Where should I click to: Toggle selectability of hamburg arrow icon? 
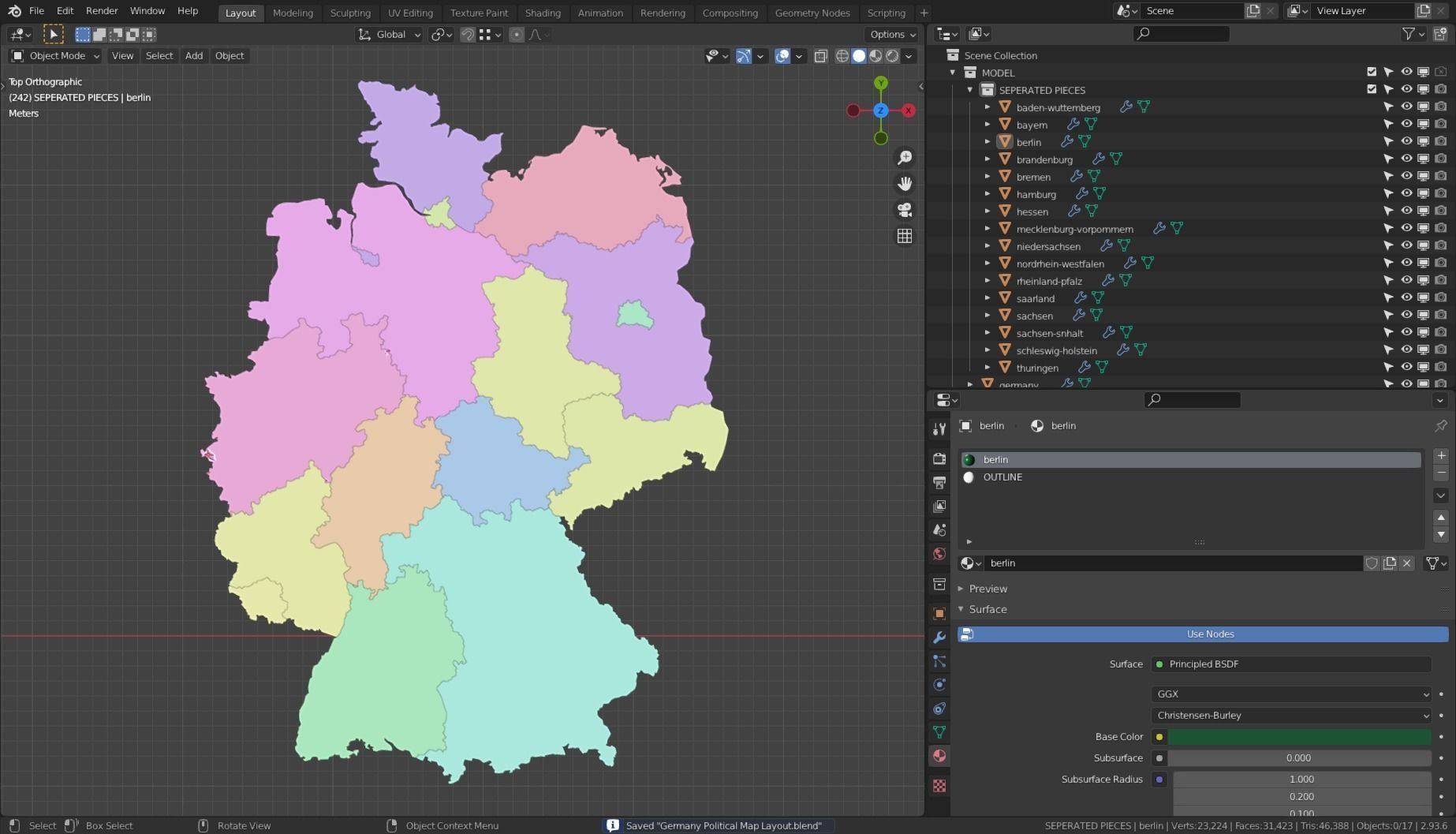(1389, 193)
